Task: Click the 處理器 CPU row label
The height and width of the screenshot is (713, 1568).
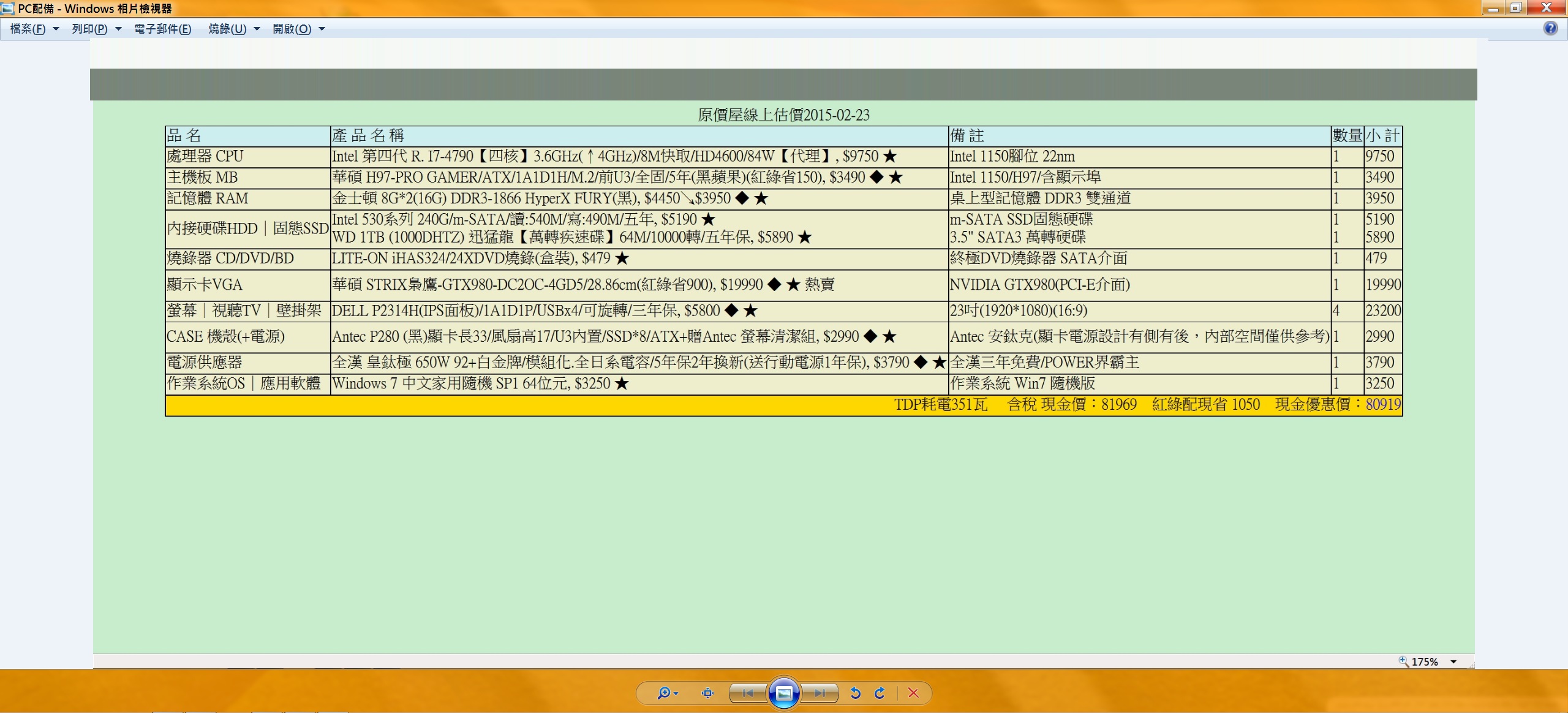Action: coord(205,157)
